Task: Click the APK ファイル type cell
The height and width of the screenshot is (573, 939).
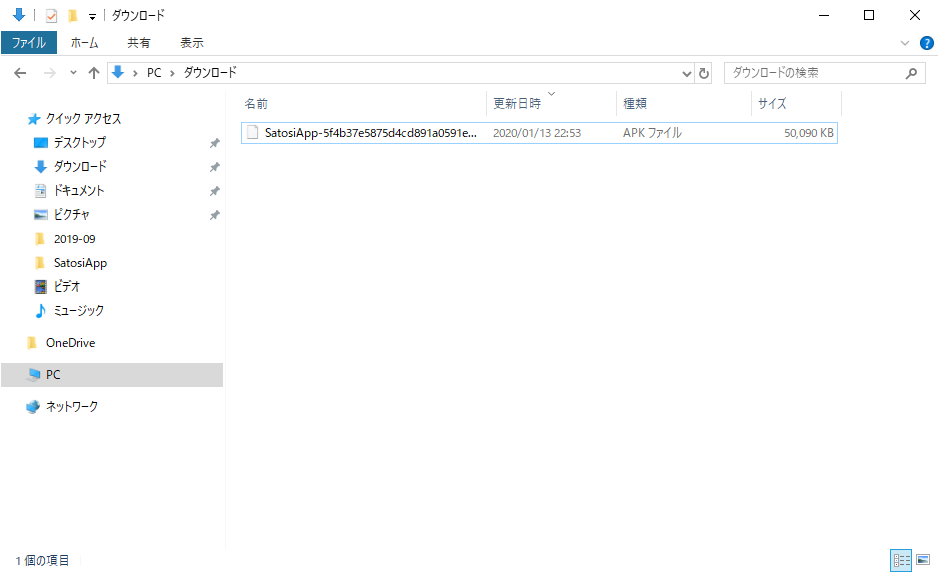Action: (x=652, y=133)
